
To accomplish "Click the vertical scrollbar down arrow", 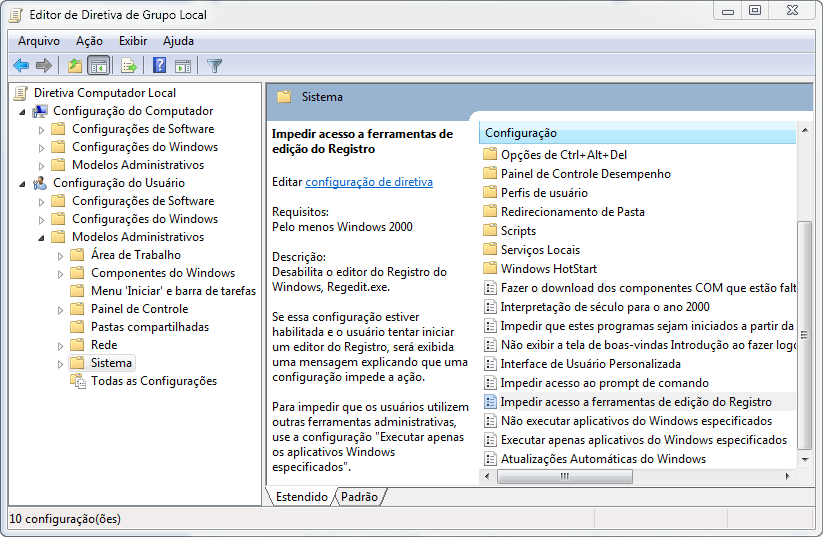I will click(805, 459).
